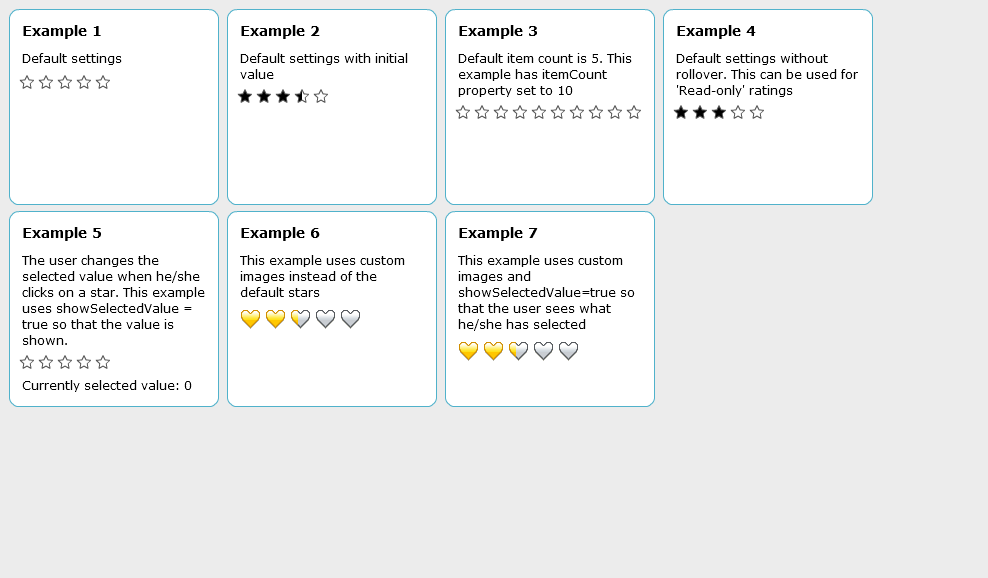This screenshot has width=988, height=578.
Task: Click the first yellow heart in Example 6
Action: coord(250,319)
